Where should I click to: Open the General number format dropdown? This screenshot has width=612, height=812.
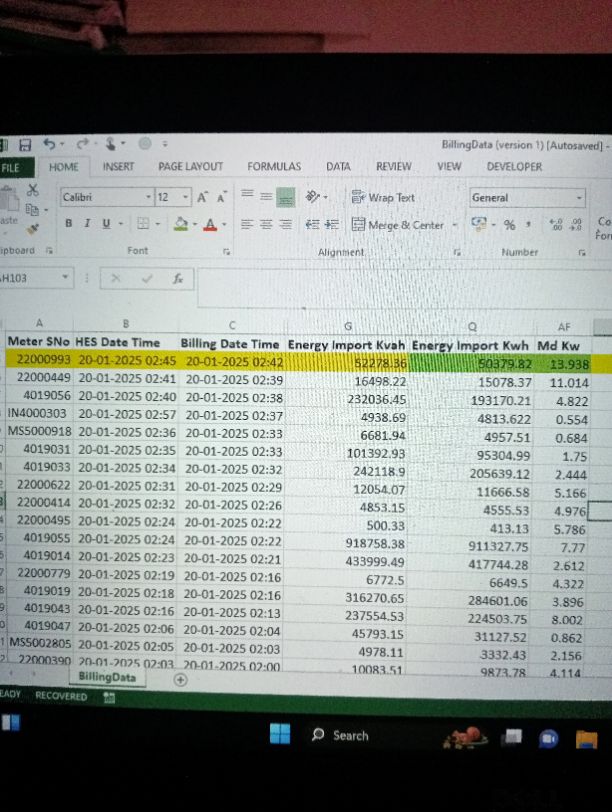point(579,198)
